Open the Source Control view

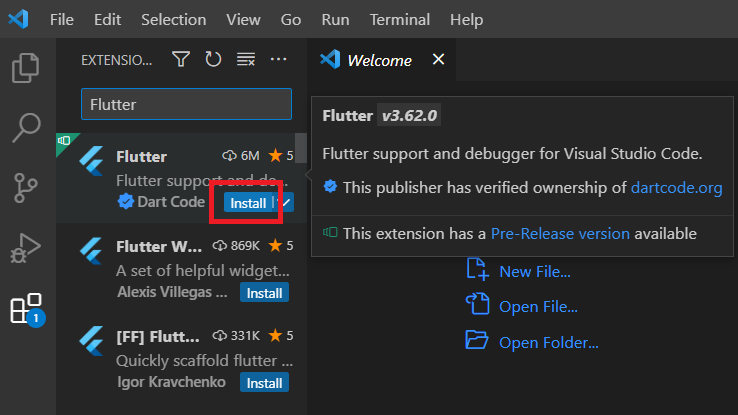tap(26, 187)
